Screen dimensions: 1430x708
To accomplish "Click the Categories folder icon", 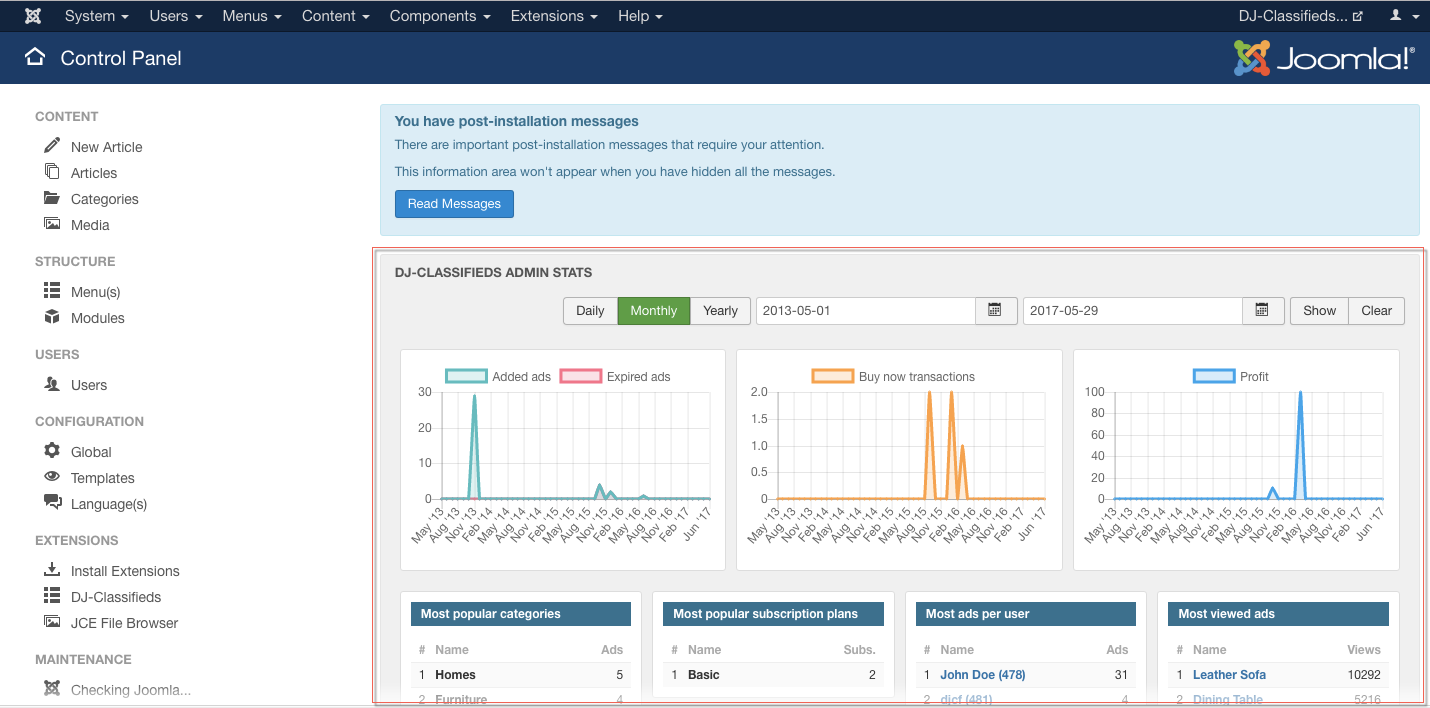I will (52, 198).
